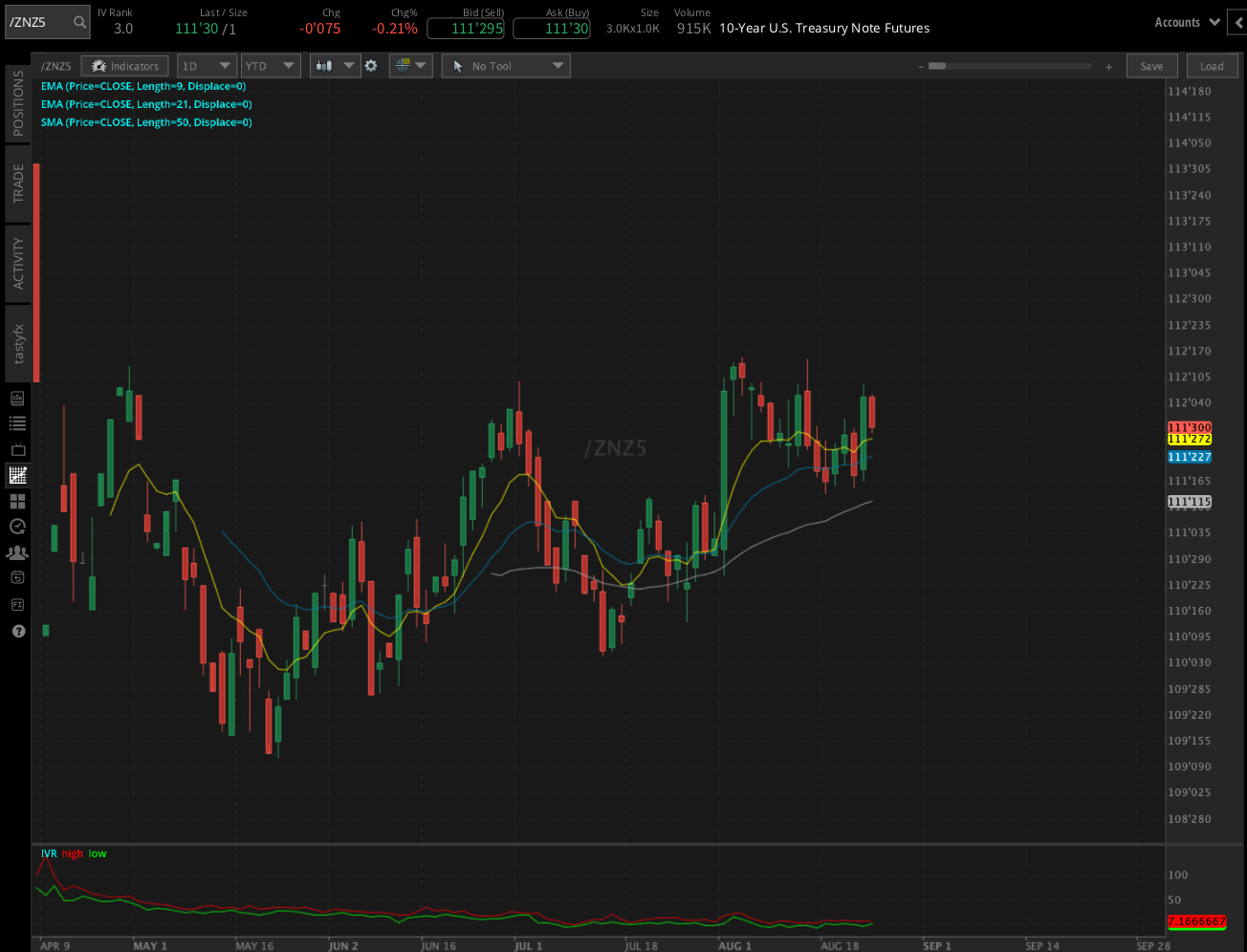Click the IVR value tag 7.1666667
This screenshot has width=1247, height=952.
tap(1197, 921)
